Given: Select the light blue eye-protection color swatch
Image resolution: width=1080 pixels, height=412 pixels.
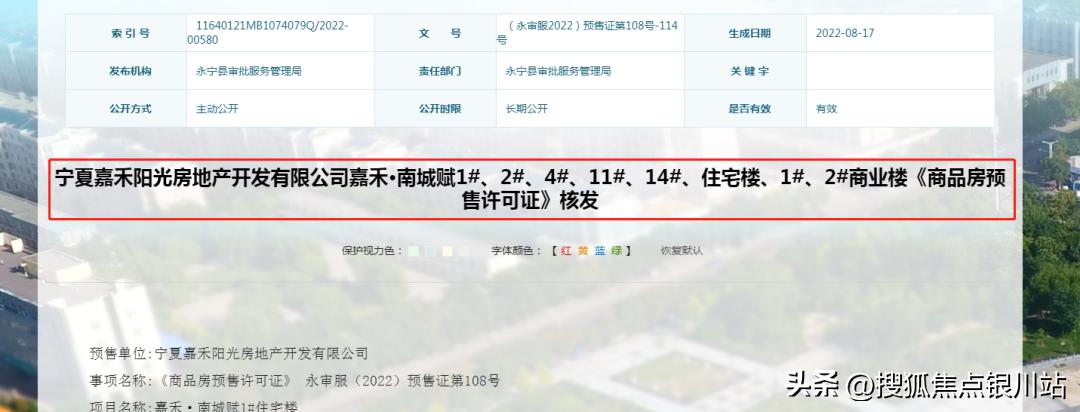Looking at the screenshot, I should pyautogui.click(x=430, y=251).
